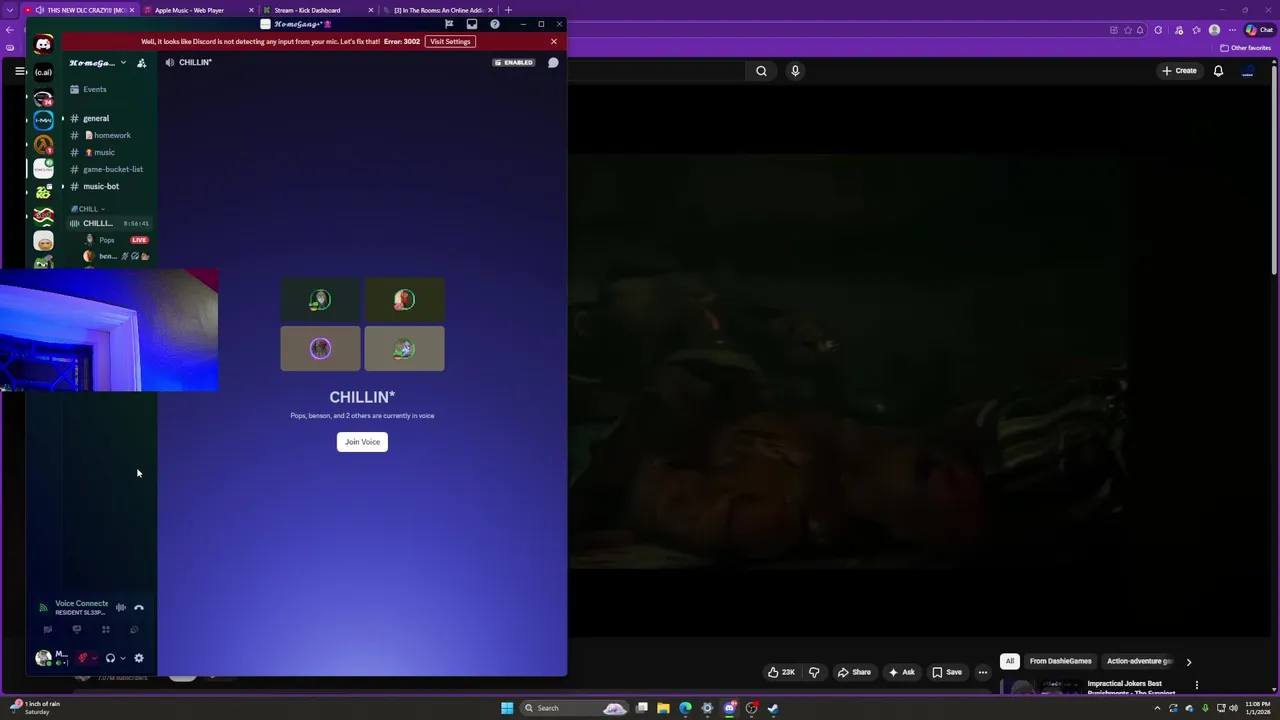Image resolution: width=1280 pixels, height=720 pixels.
Task: Open Steam from the taskbar
Action: coord(773,708)
